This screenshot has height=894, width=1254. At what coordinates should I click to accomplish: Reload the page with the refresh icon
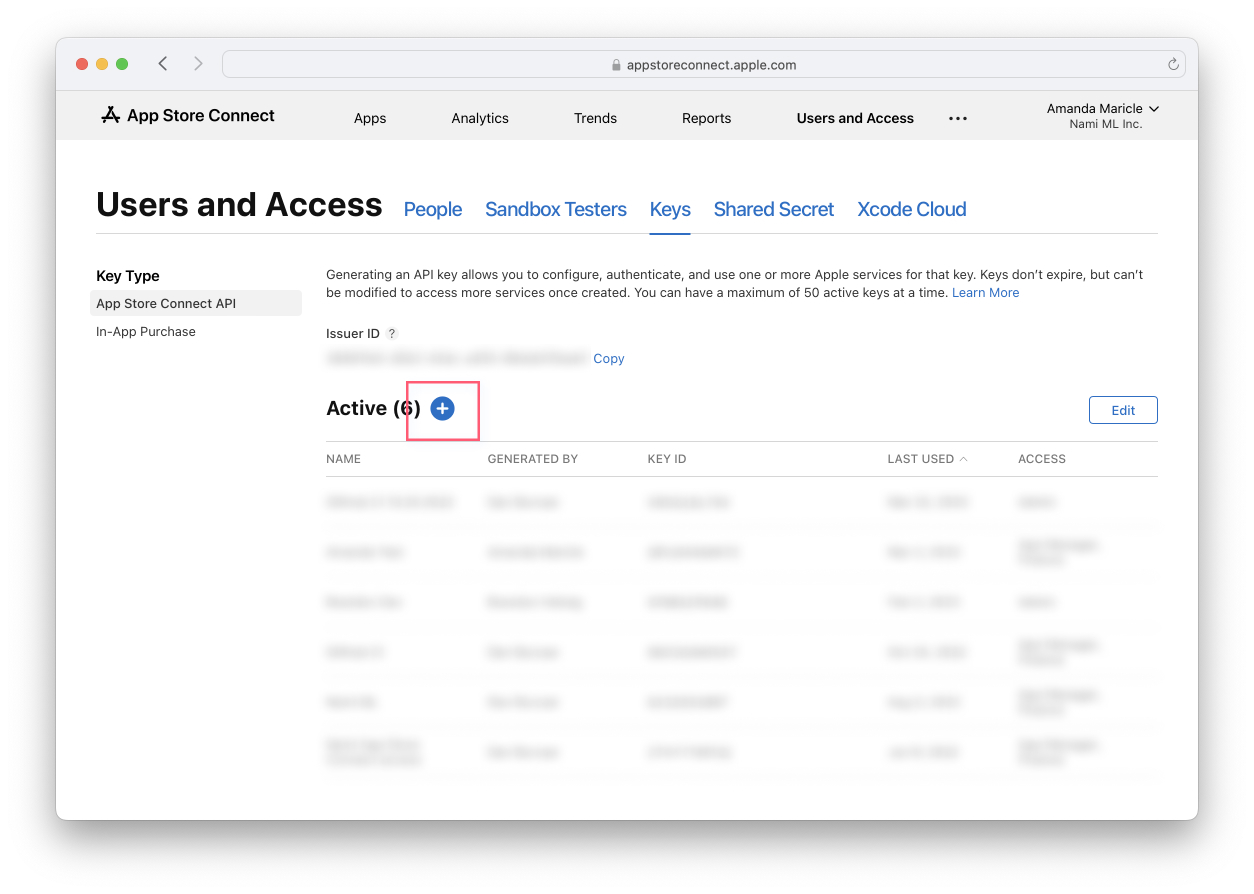(x=1173, y=65)
